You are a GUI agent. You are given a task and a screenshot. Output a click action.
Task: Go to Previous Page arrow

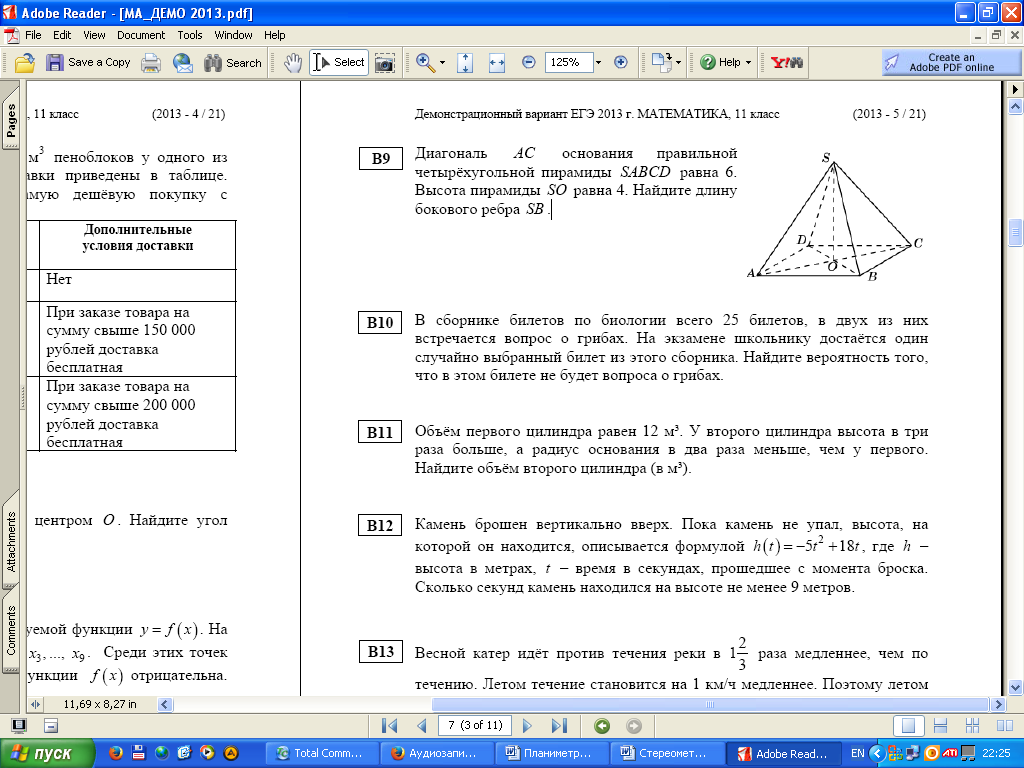pos(421,726)
